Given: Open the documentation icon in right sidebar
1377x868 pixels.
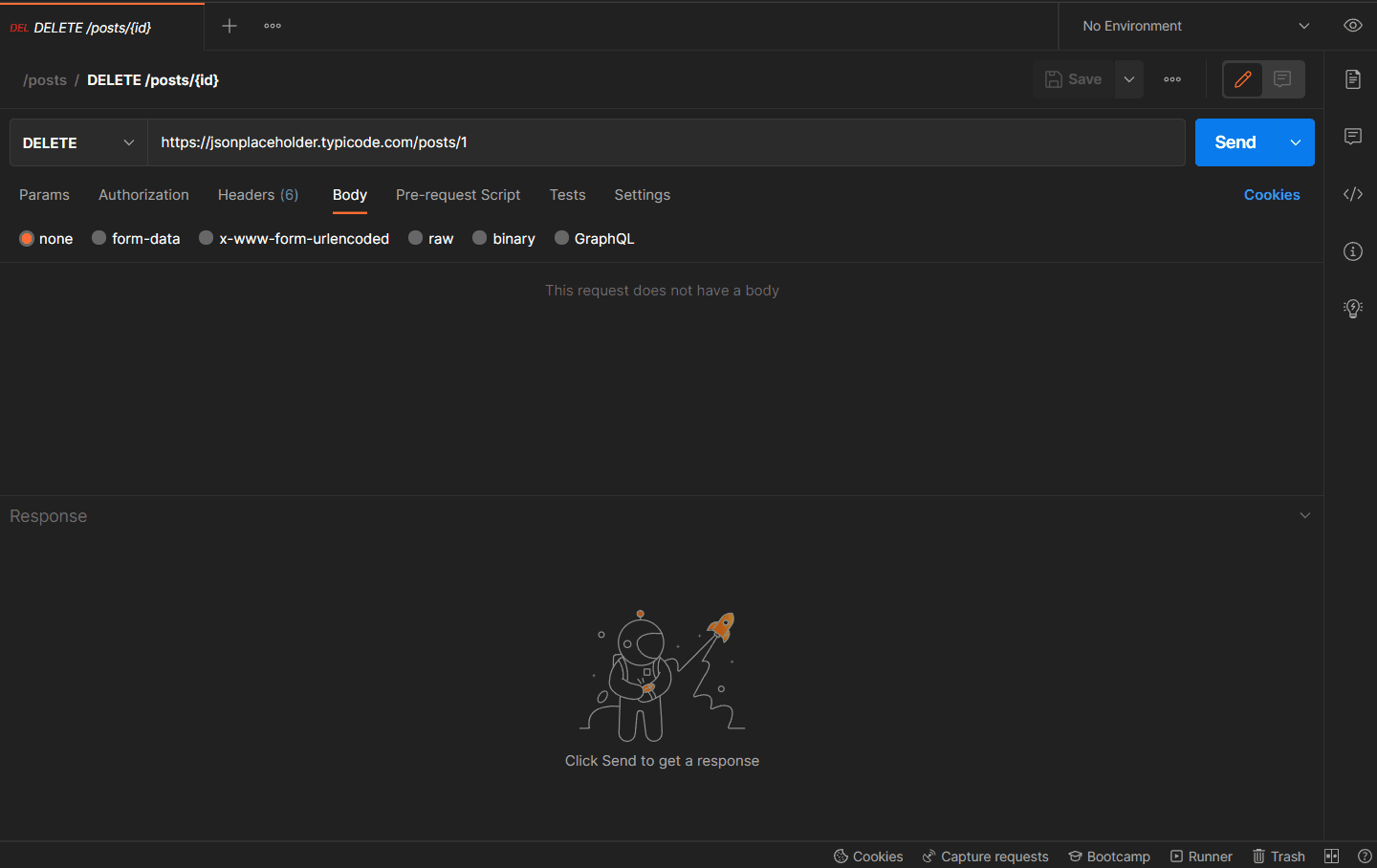Looking at the screenshot, I should coord(1352,79).
